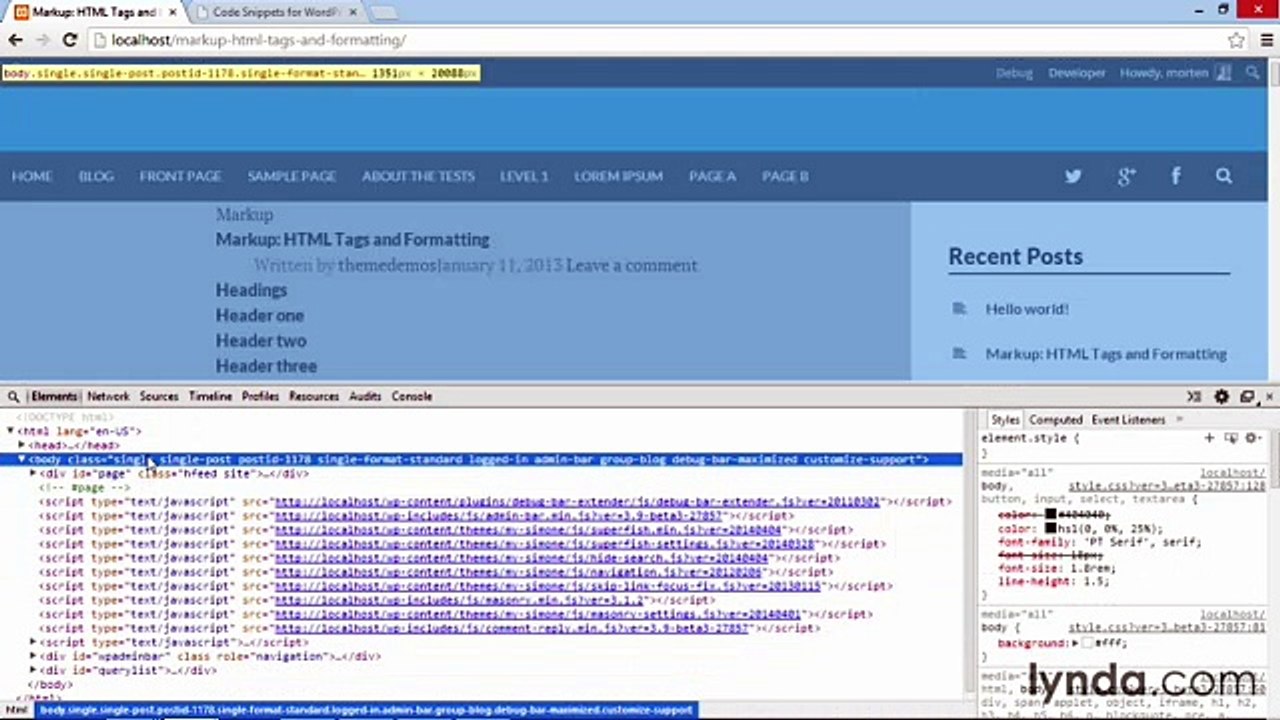This screenshot has width=1280, height=720.
Task: Click the Facebook icon in site navigation
Action: (1176, 176)
